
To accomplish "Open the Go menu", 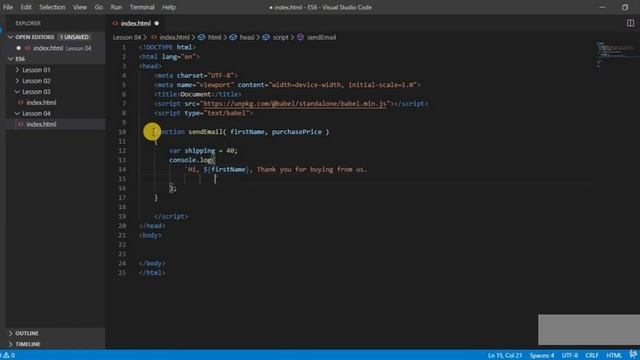I will point(99,7).
